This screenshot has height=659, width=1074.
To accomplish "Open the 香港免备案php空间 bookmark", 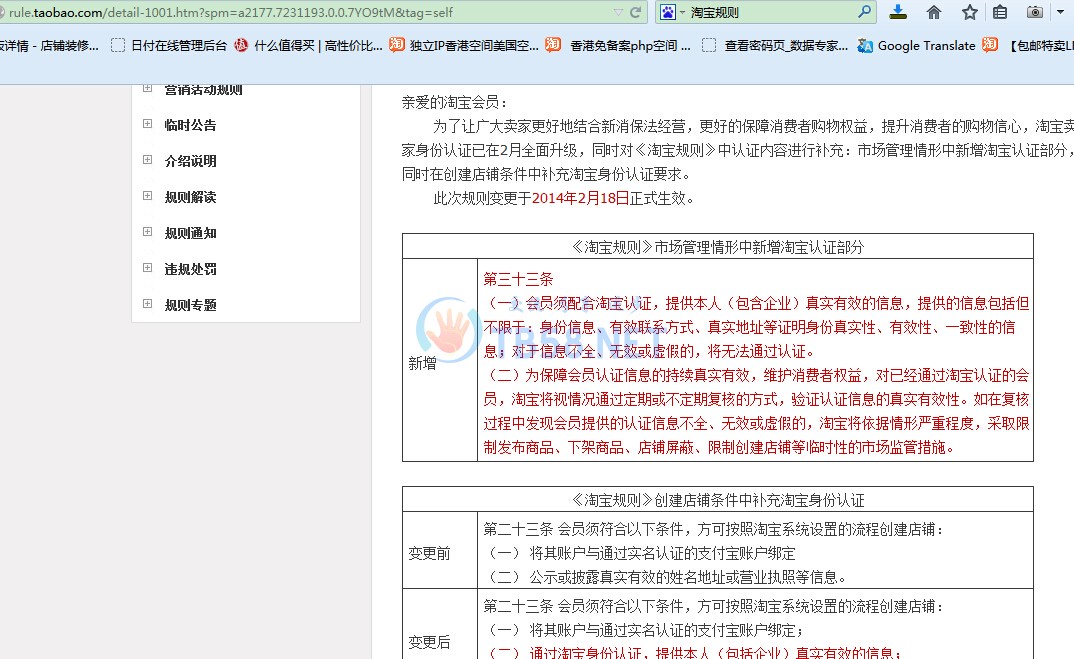I will click(x=619, y=46).
